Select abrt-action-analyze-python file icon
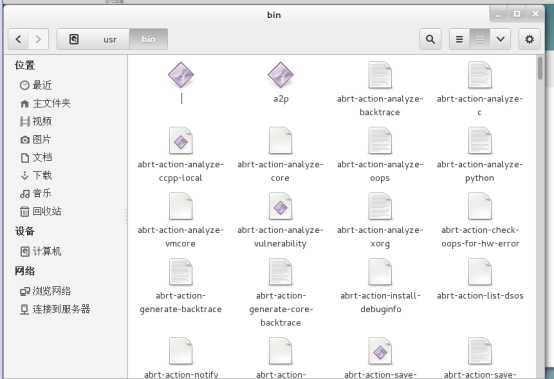The image size is (554, 379). pos(480,141)
